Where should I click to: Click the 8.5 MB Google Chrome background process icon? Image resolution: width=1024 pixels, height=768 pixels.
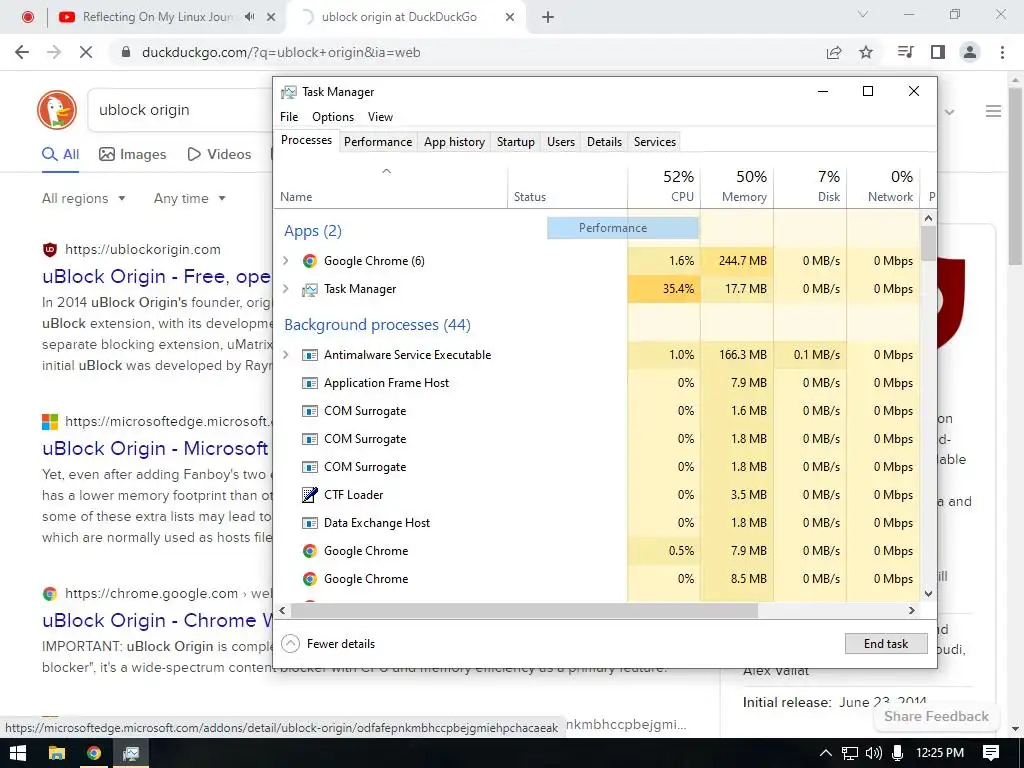point(310,579)
